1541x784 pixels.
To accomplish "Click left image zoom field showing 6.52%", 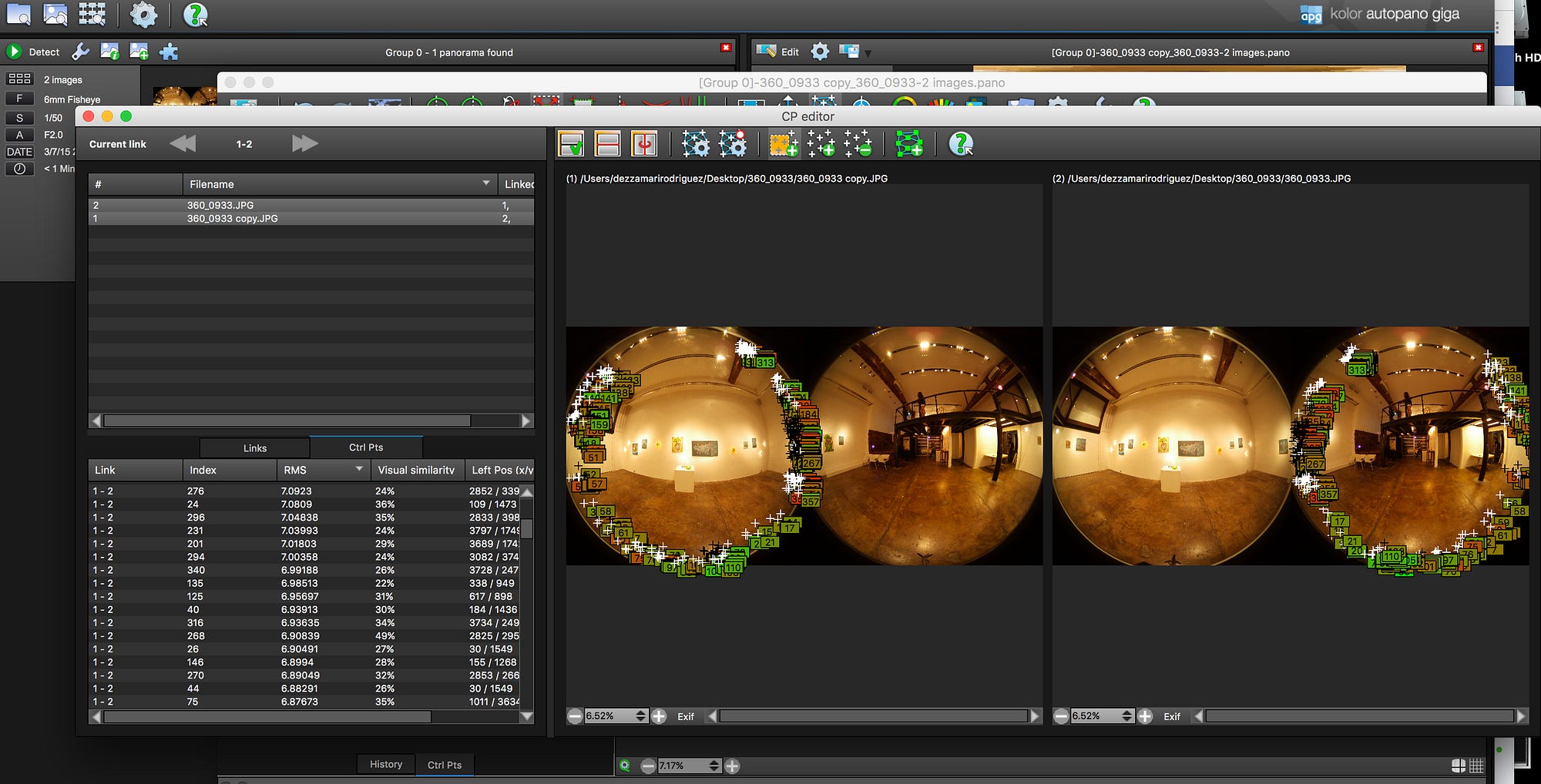I will [x=609, y=716].
